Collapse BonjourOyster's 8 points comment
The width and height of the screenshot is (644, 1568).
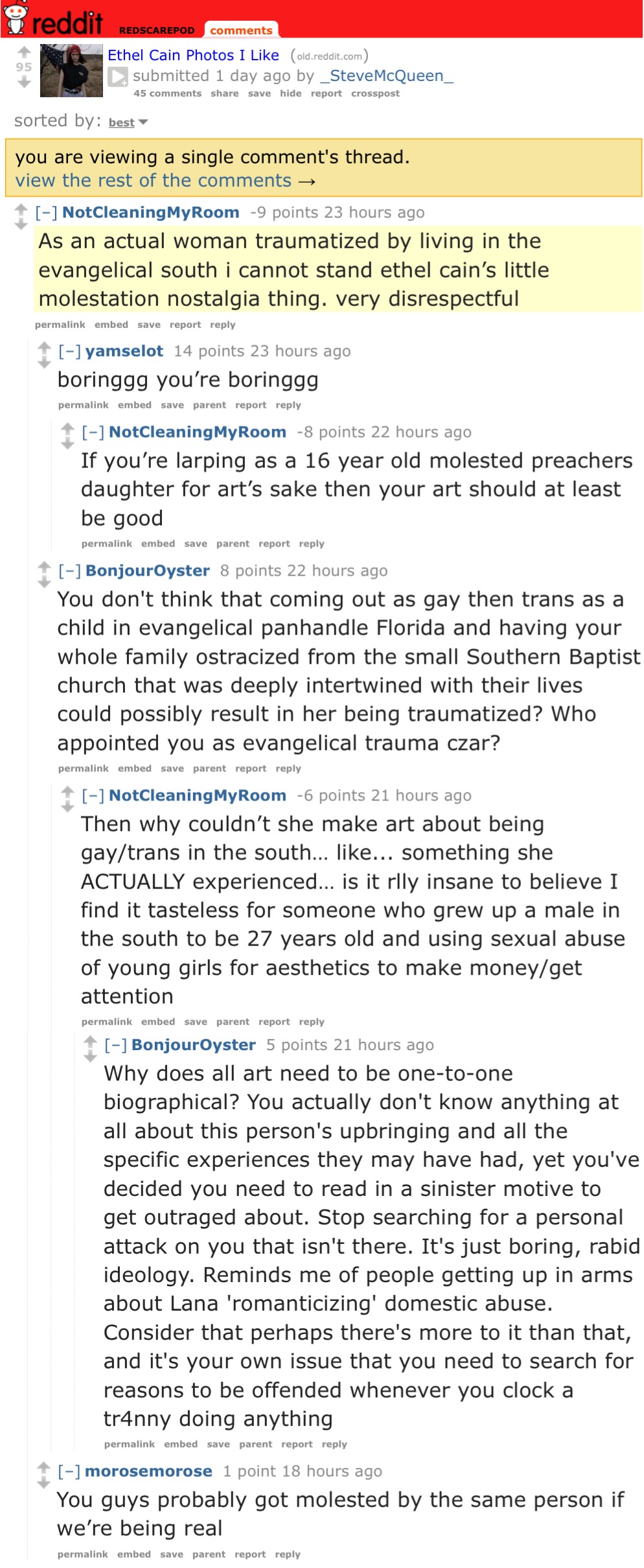pyautogui.click(x=70, y=571)
